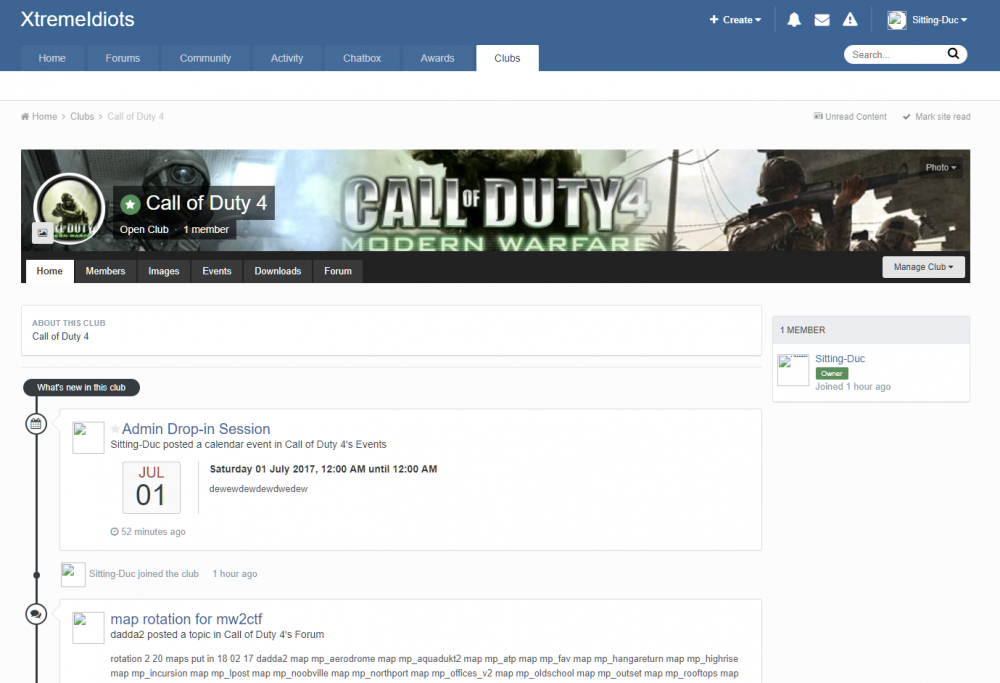Click into the Search input field
This screenshot has height=683, width=1000.
click(892, 55)
